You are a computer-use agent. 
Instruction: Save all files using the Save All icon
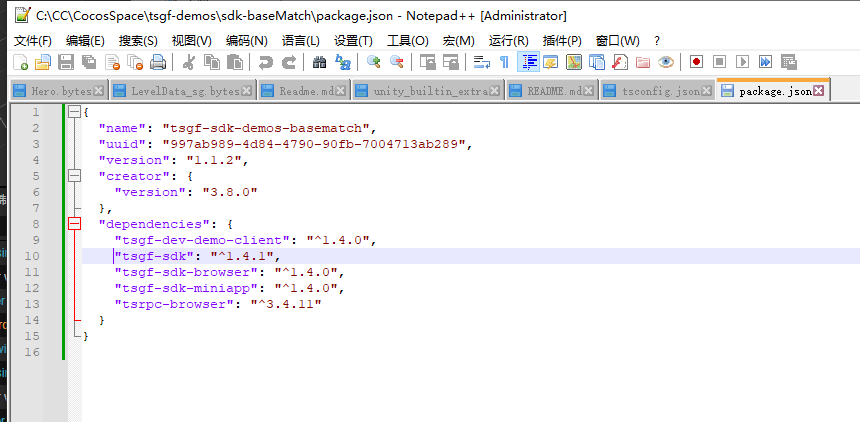click(x=89, y=62)
